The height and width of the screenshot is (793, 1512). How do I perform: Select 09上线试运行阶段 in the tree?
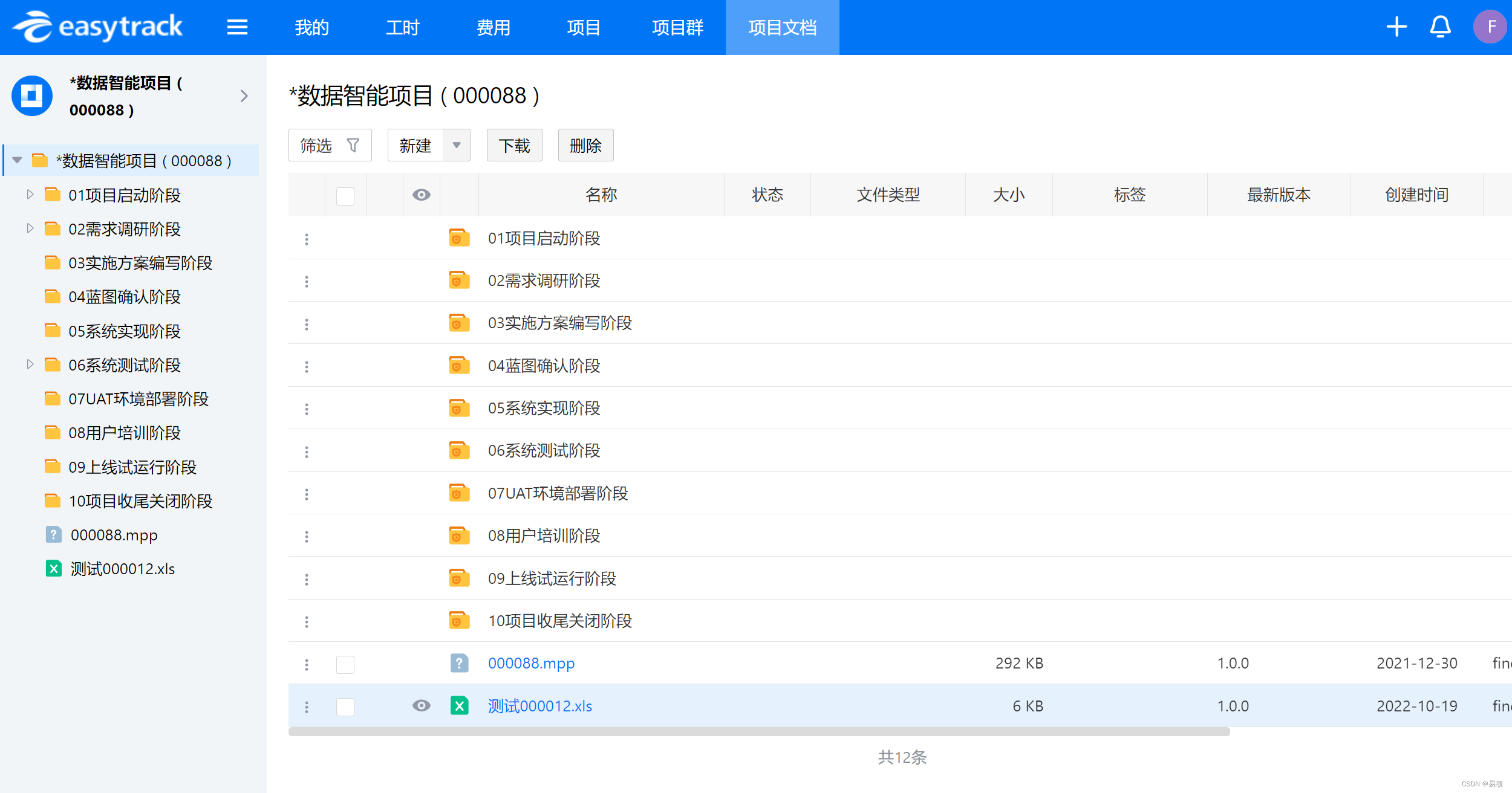(x=132, y=467)
